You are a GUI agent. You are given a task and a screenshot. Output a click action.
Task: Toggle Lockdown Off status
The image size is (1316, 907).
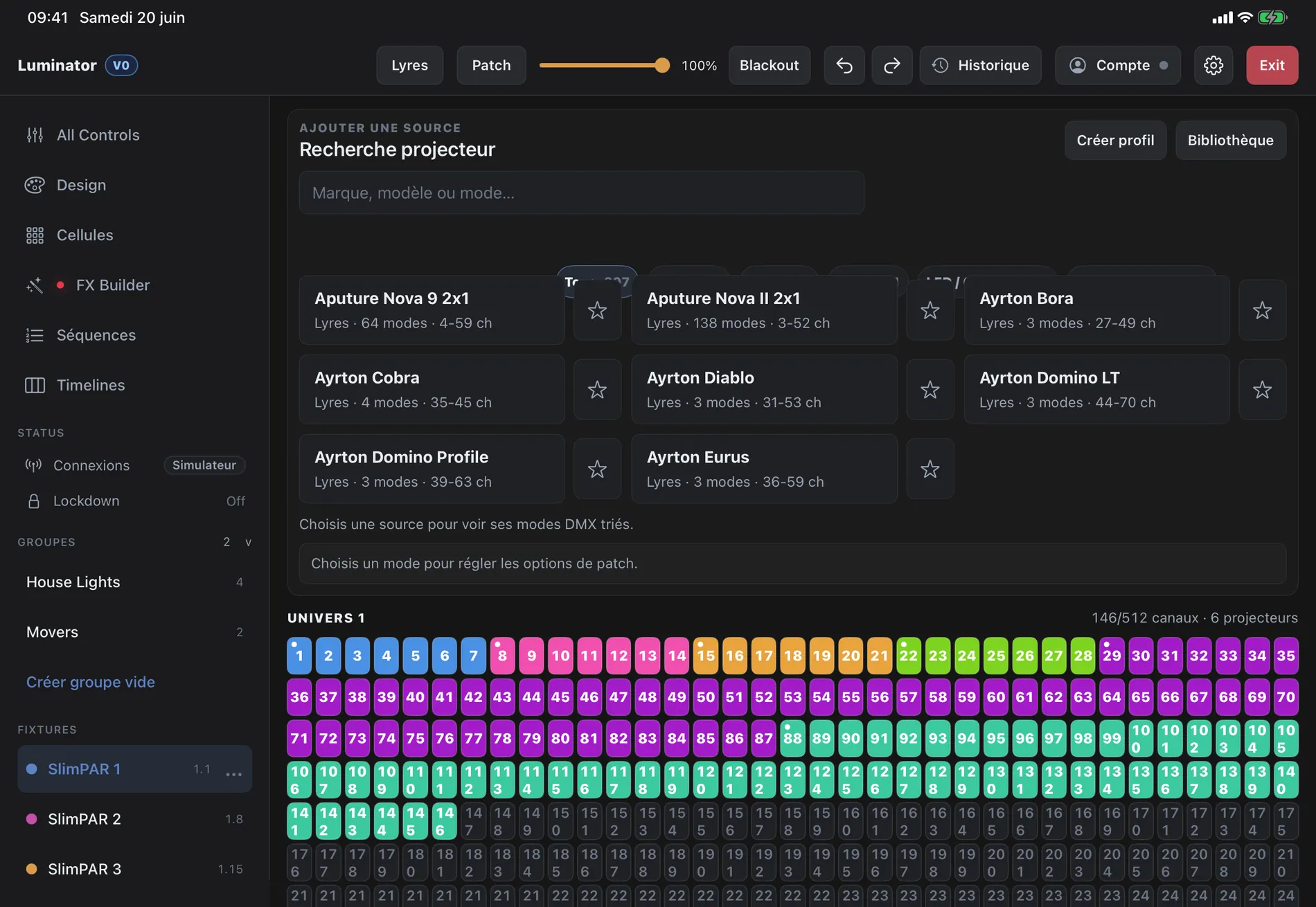click(x=235, y=501)
